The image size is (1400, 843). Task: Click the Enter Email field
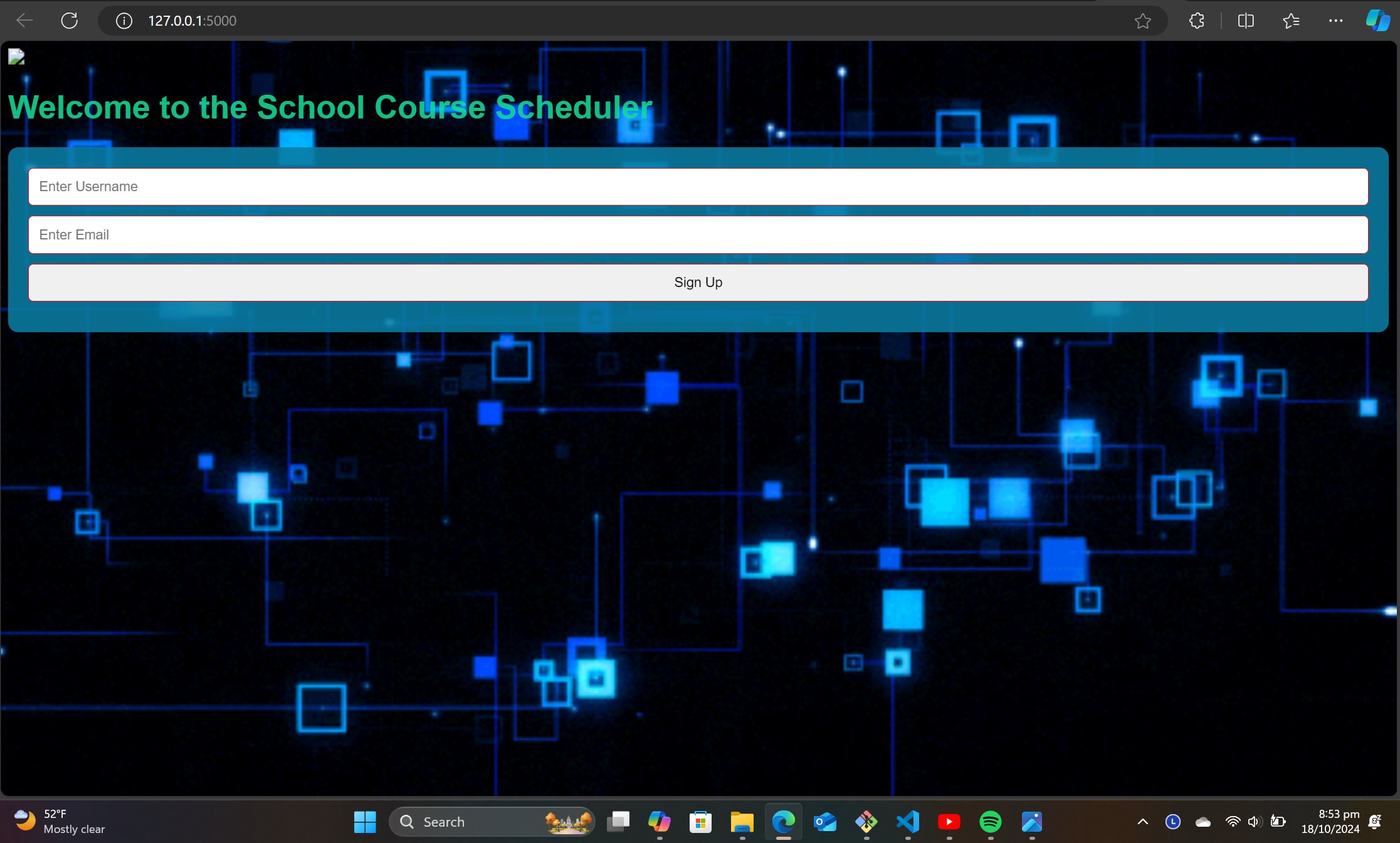tap(698, 235)
